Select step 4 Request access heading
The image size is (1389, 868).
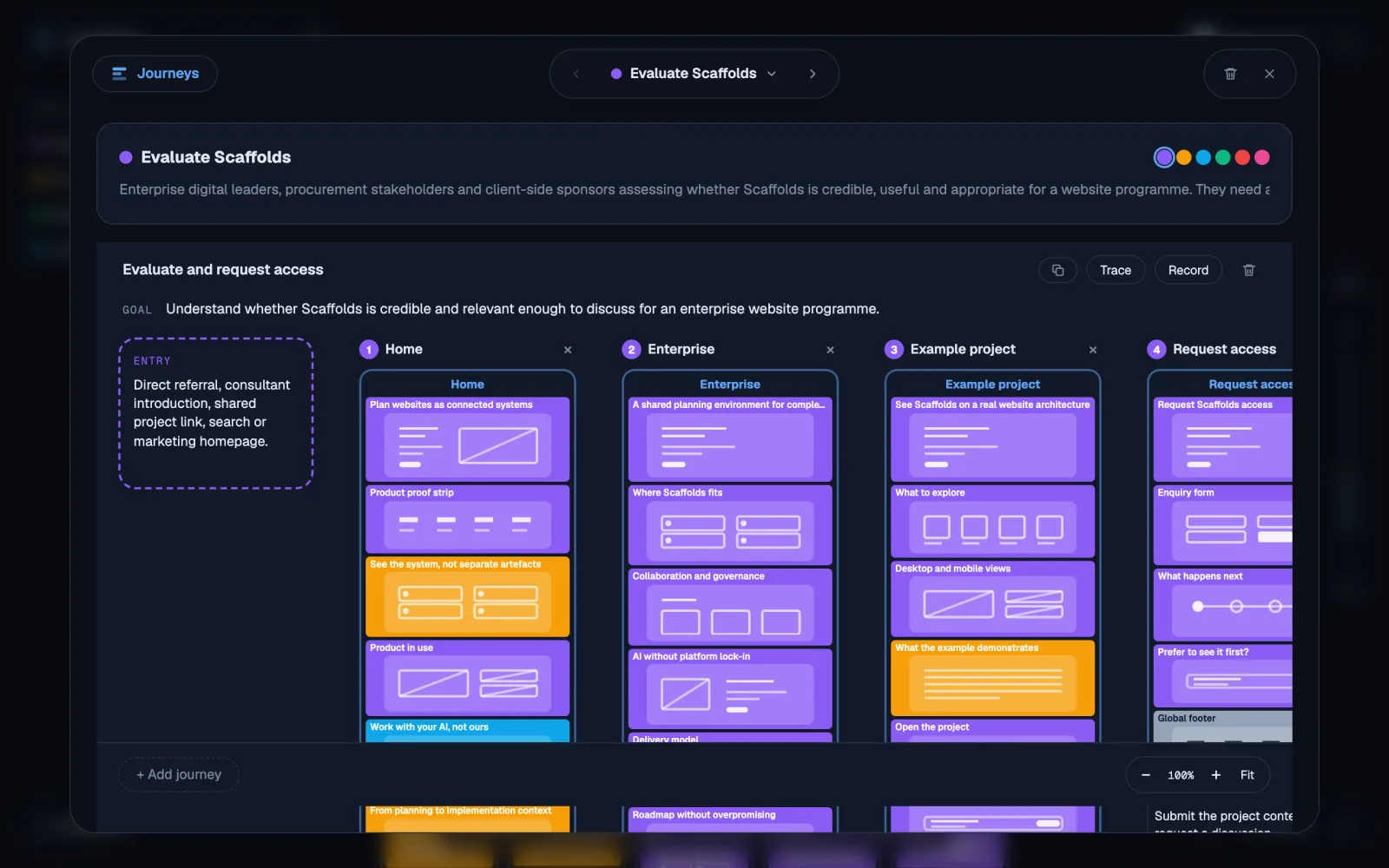coord(1224,349)
